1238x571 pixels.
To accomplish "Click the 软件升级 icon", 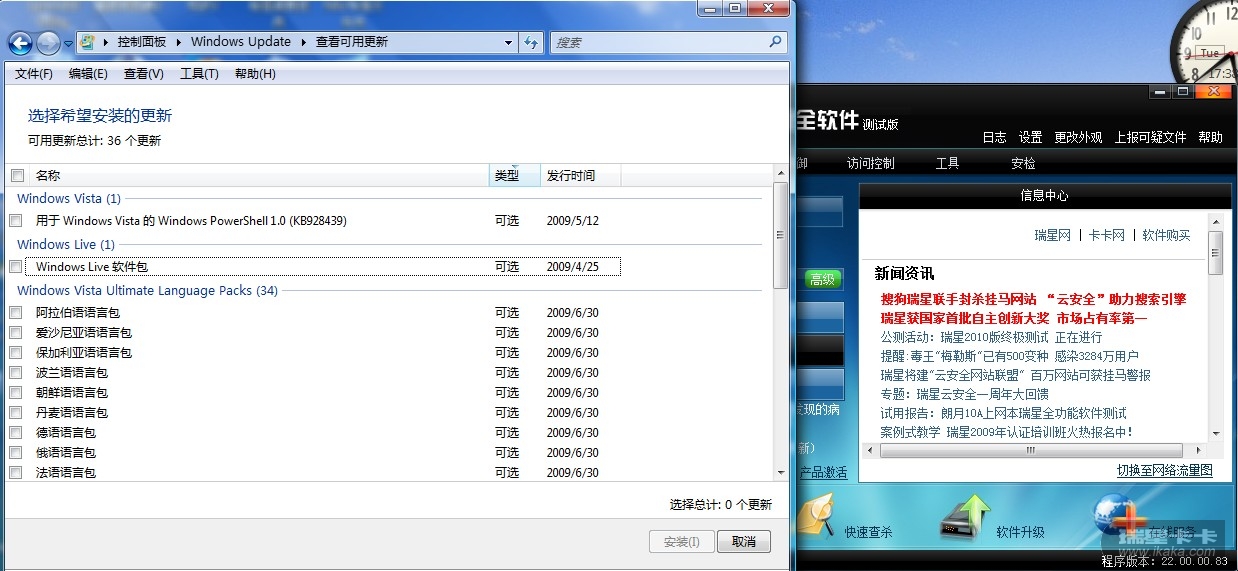I will (x=964, y=515).
